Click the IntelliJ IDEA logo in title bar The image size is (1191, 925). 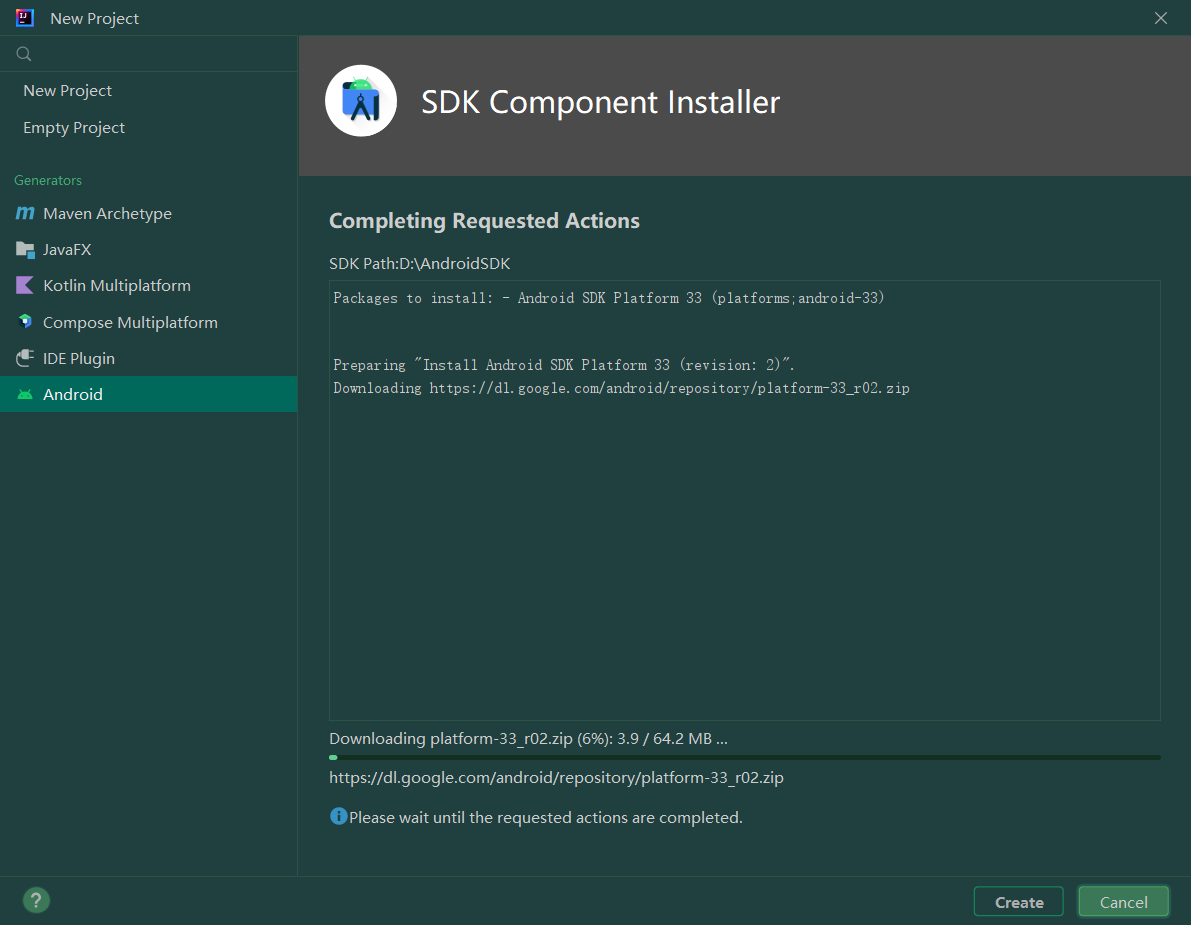[x=25, y=18]
